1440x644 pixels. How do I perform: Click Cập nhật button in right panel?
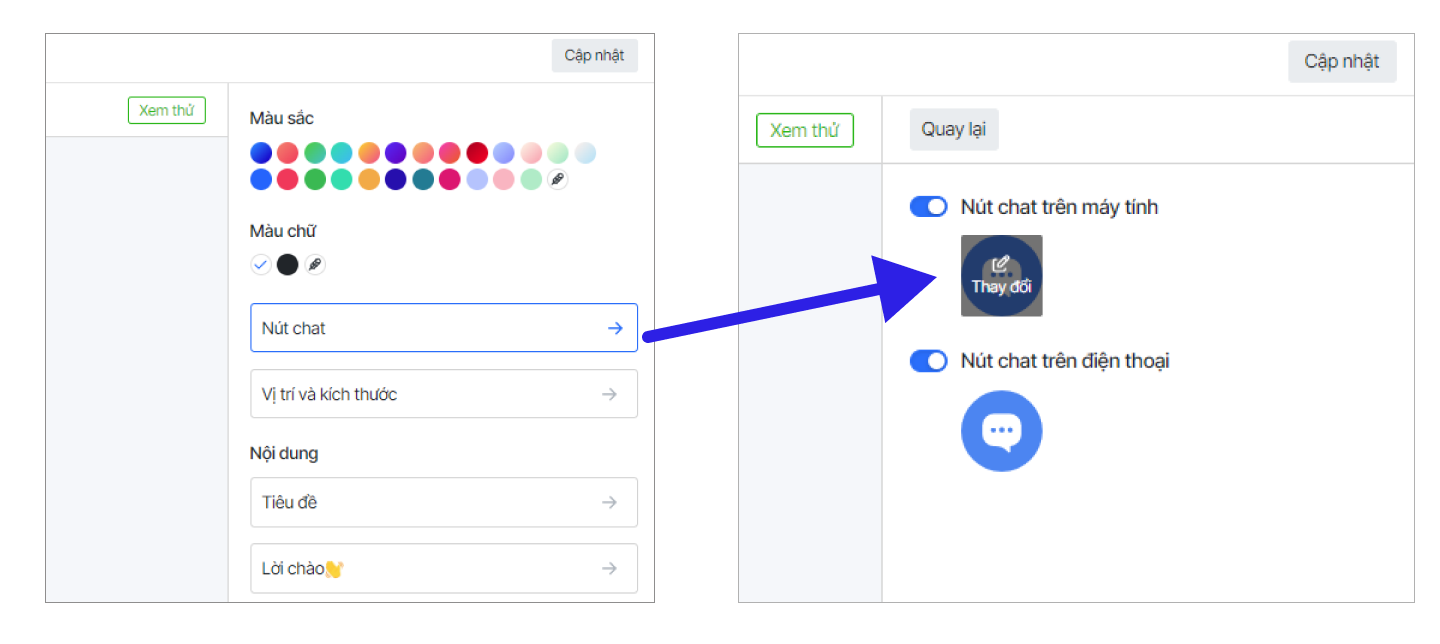point(1341,62)
